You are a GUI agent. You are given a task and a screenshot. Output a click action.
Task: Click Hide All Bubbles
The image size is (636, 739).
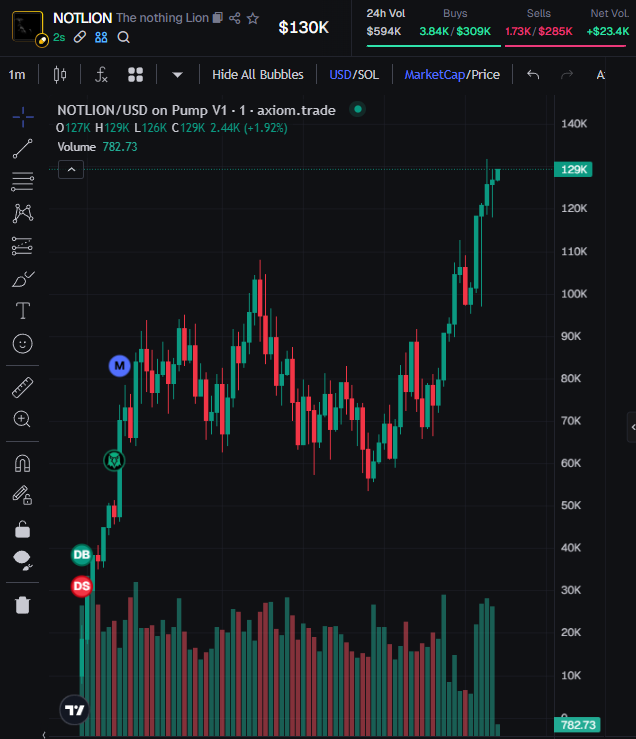pos(258,74)
